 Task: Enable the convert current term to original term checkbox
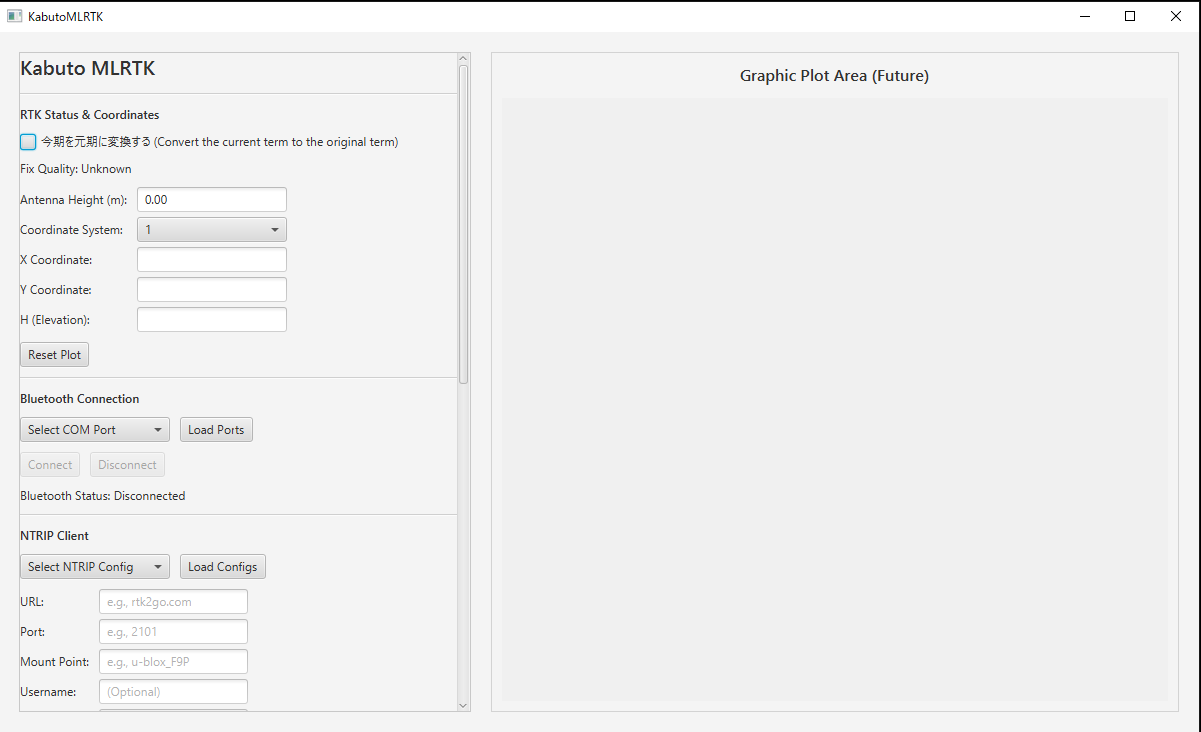(28, 142)
